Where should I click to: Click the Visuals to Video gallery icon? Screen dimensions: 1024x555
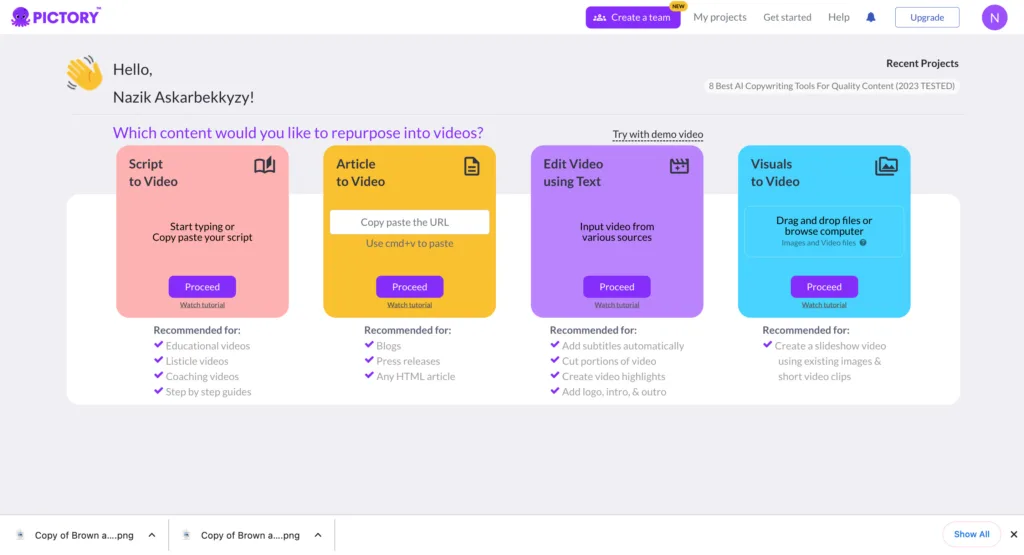[886, 166]
